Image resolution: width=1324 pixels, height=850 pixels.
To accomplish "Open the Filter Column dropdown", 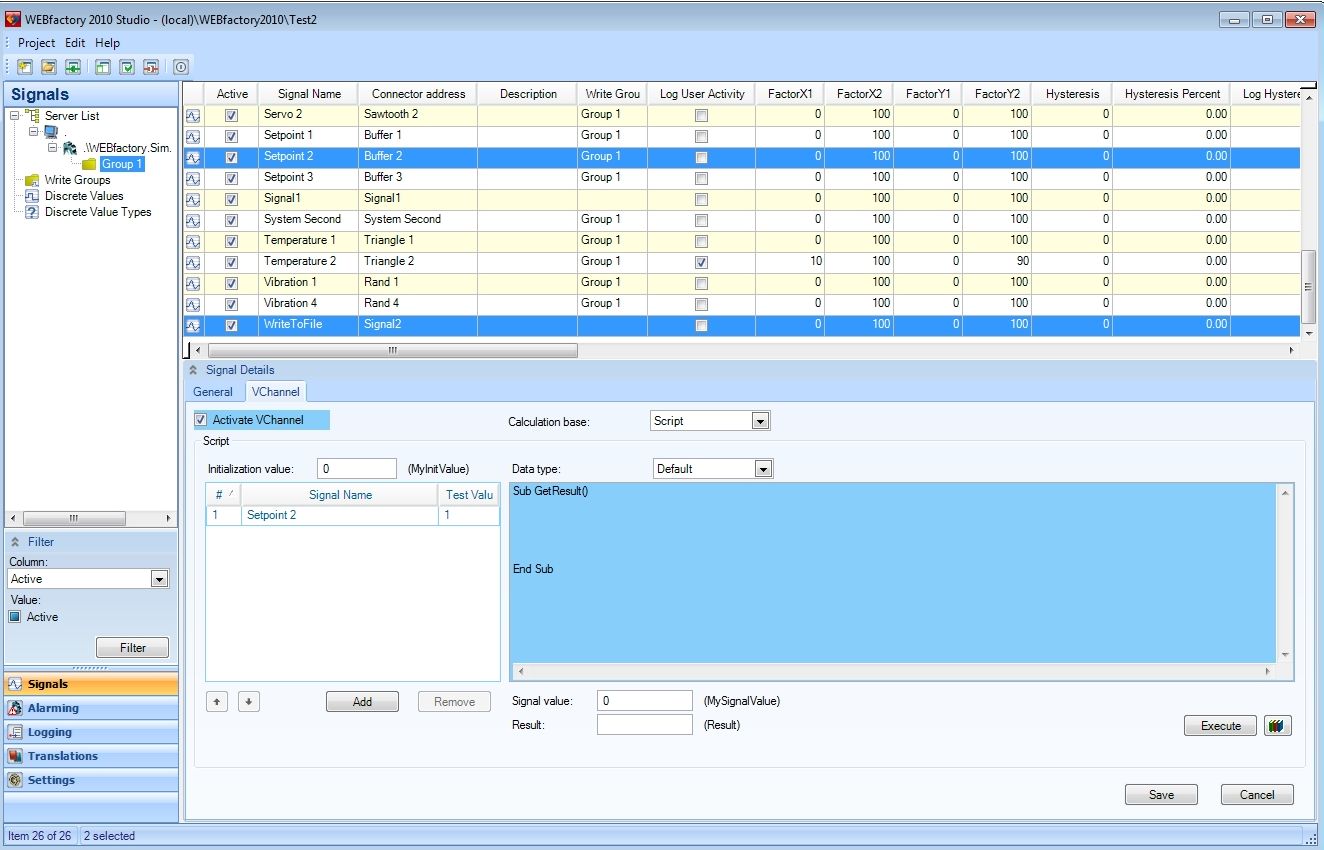I will tap(159, 579).
